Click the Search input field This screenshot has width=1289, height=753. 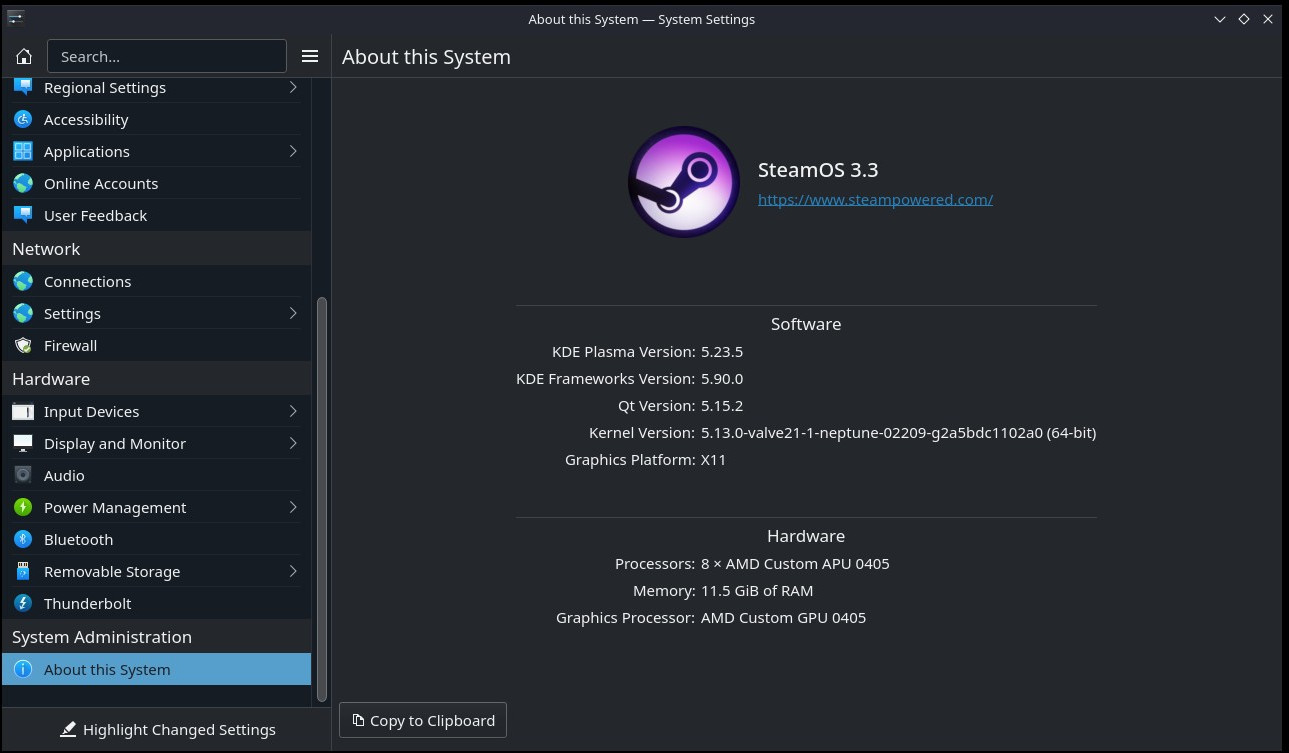[x=167, y=56]
